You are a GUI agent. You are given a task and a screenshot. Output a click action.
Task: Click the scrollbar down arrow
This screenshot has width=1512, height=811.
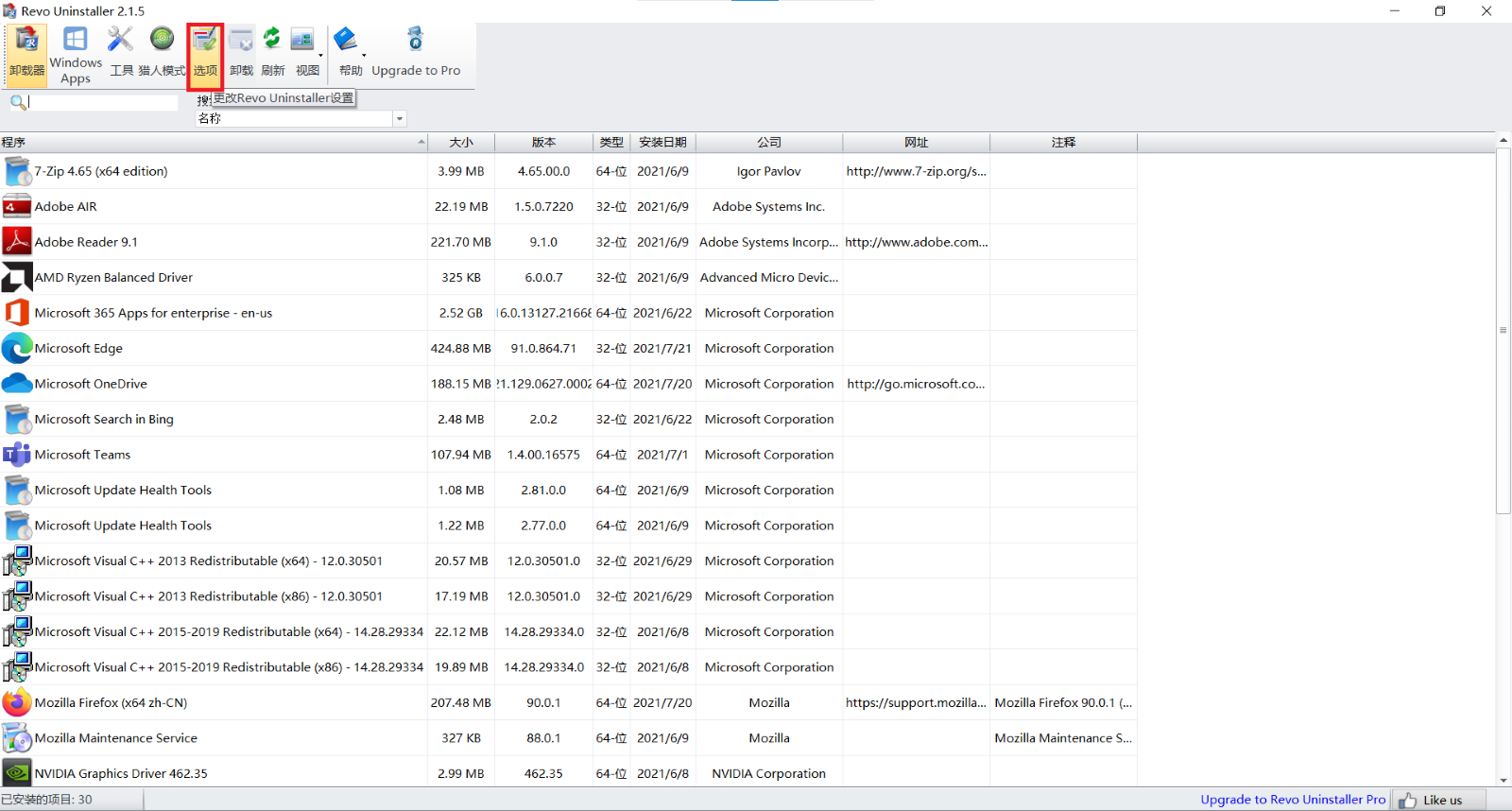point(1503,781)
